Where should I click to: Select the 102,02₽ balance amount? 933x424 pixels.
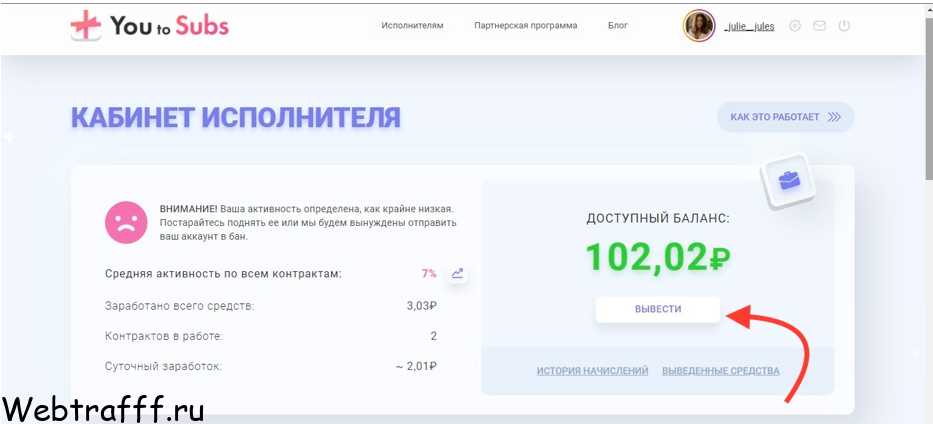[658, 258]
